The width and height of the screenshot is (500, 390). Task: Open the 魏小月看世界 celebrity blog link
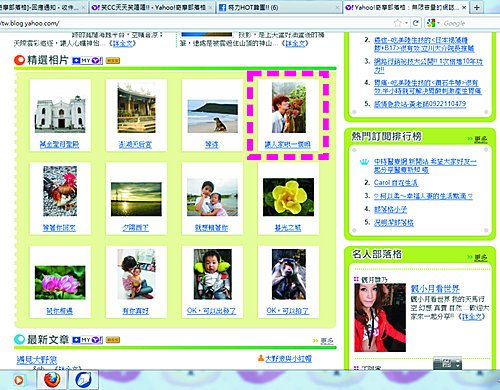click(435, 289)
